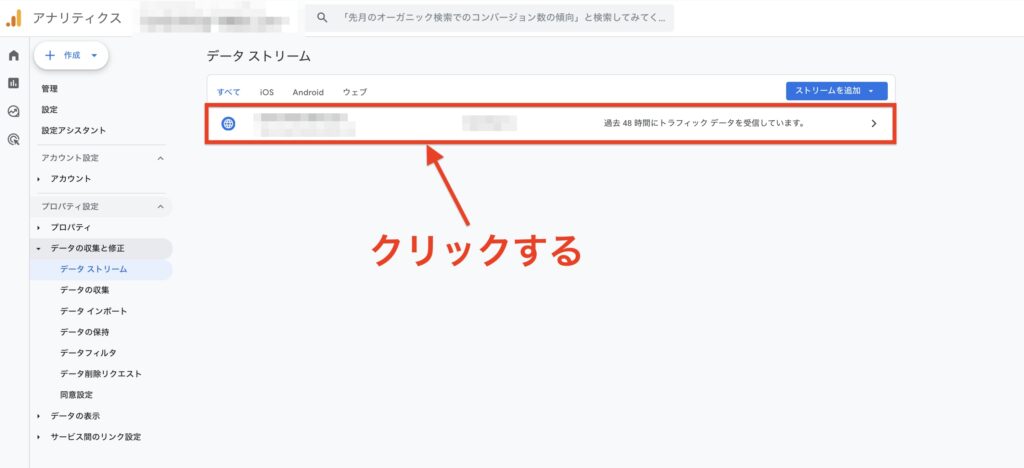Open 設定アシスタント in sidebar
Screen dimensions: 1024x468
(x=73, y=130)
